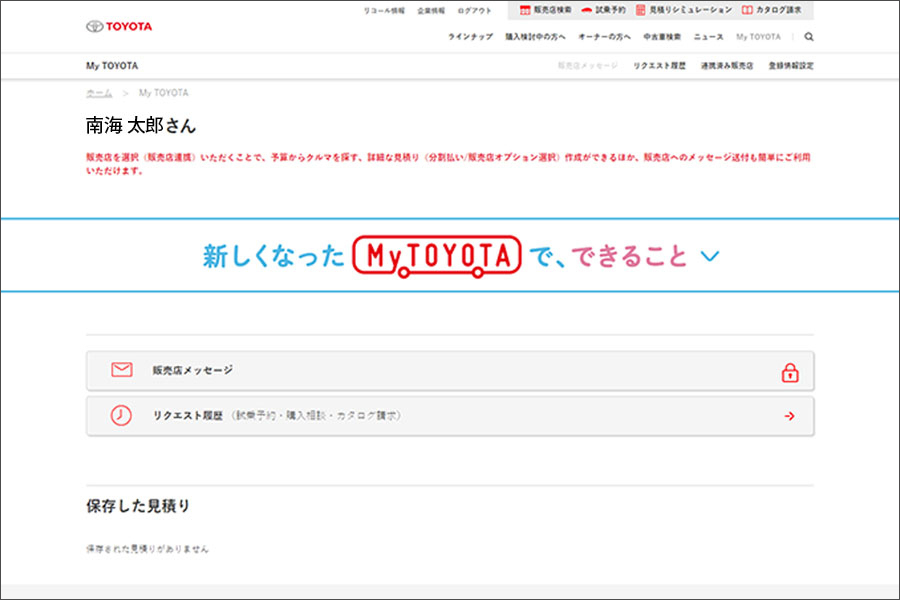The height and width of the screenshot is (600, 900).
Task: Open the オーナーの方へ menu
Action: (604, 37)
